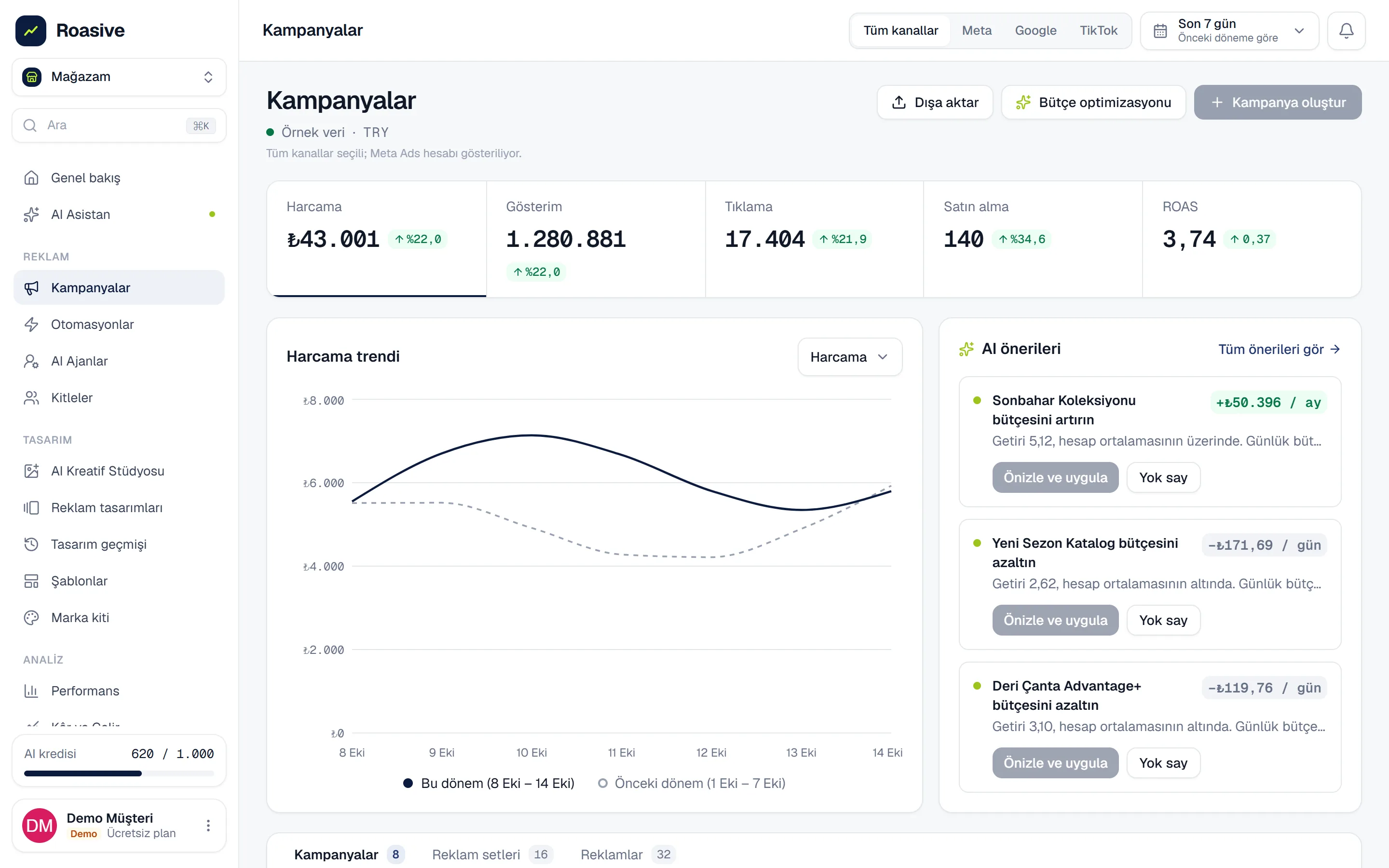Click the calendar icon in date selector

1160,31
